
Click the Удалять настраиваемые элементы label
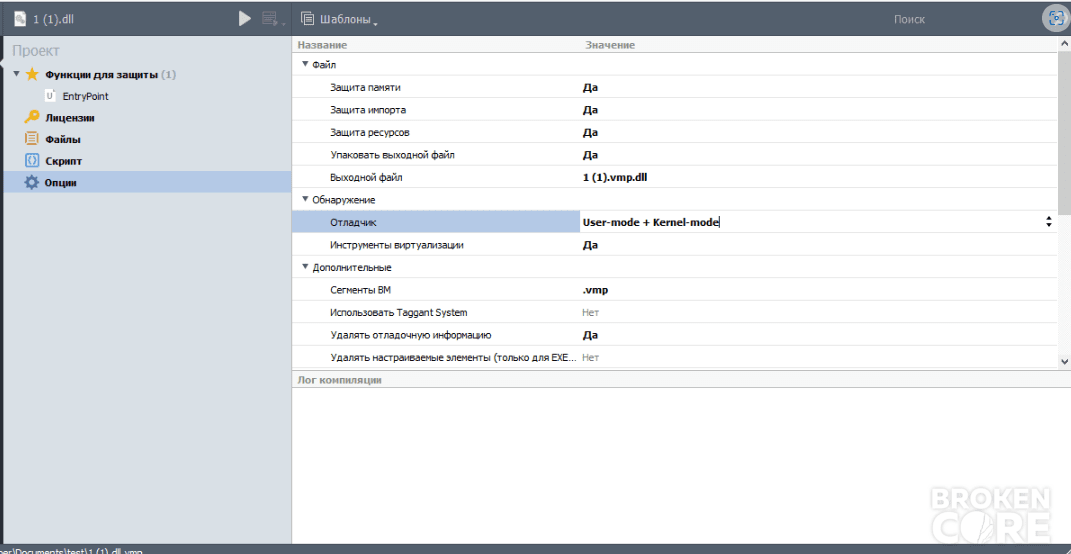click(x=453, y=357)
